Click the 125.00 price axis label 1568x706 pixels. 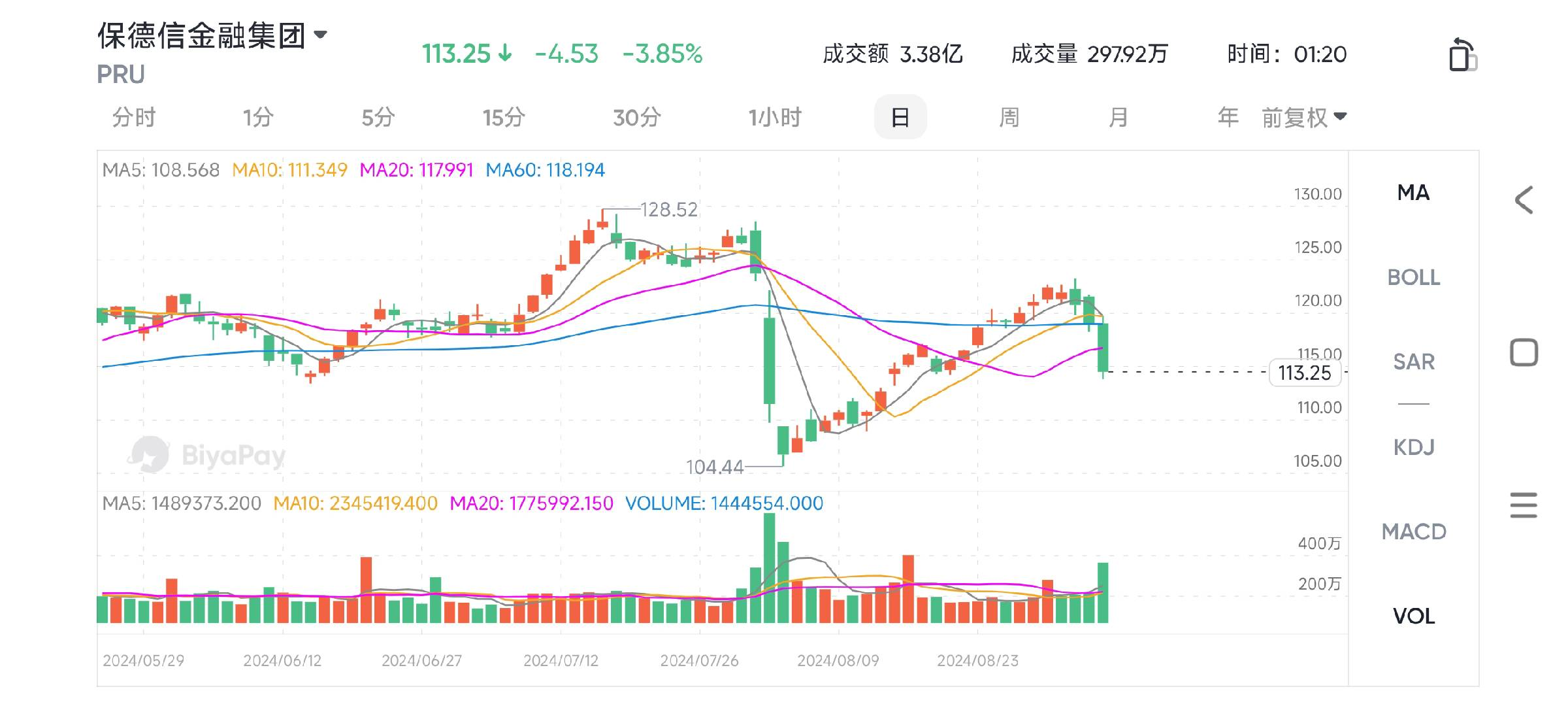(1318, 247)
